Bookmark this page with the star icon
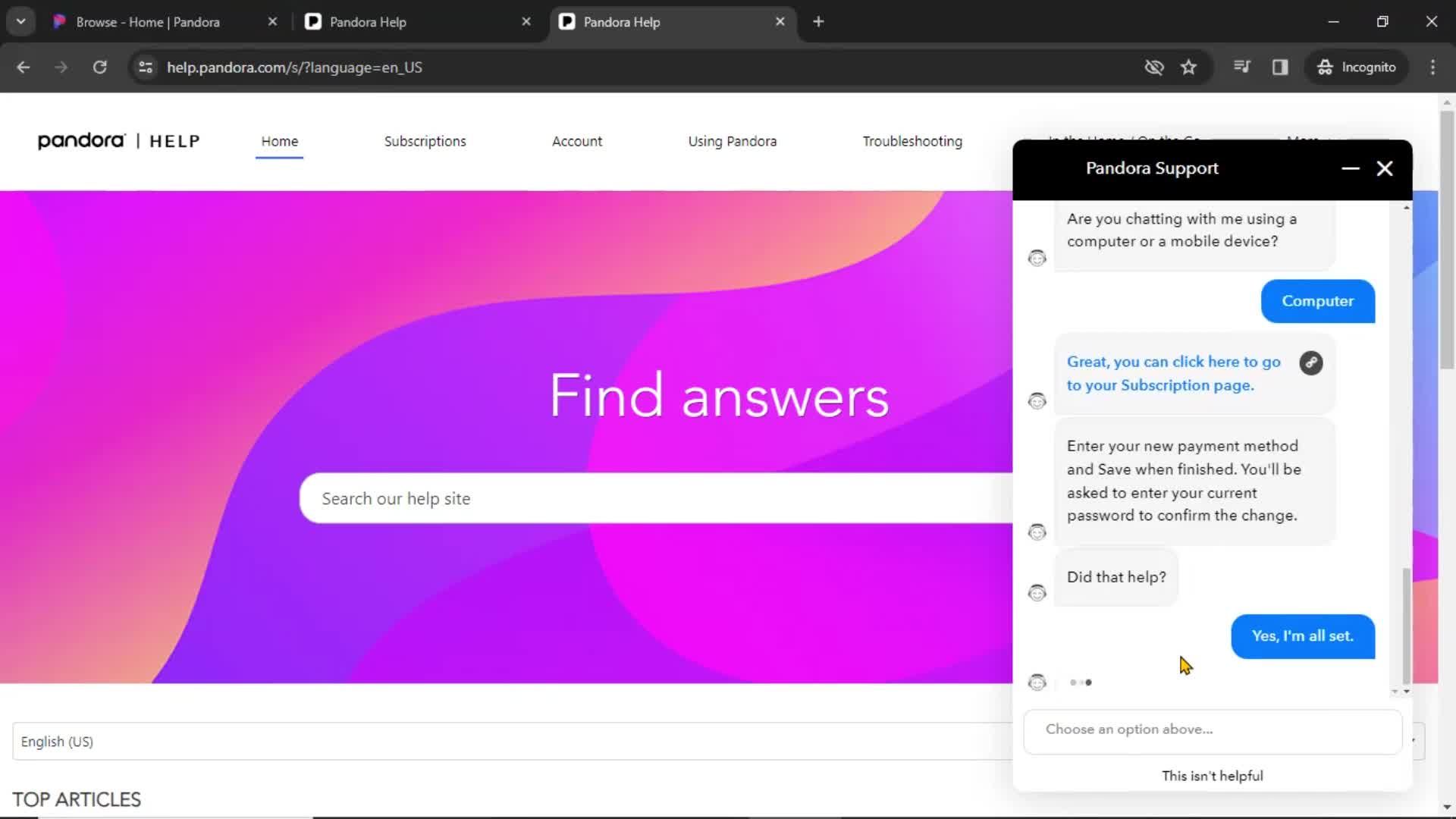This screenshot has height=819, width=1456. point(1188,67)
